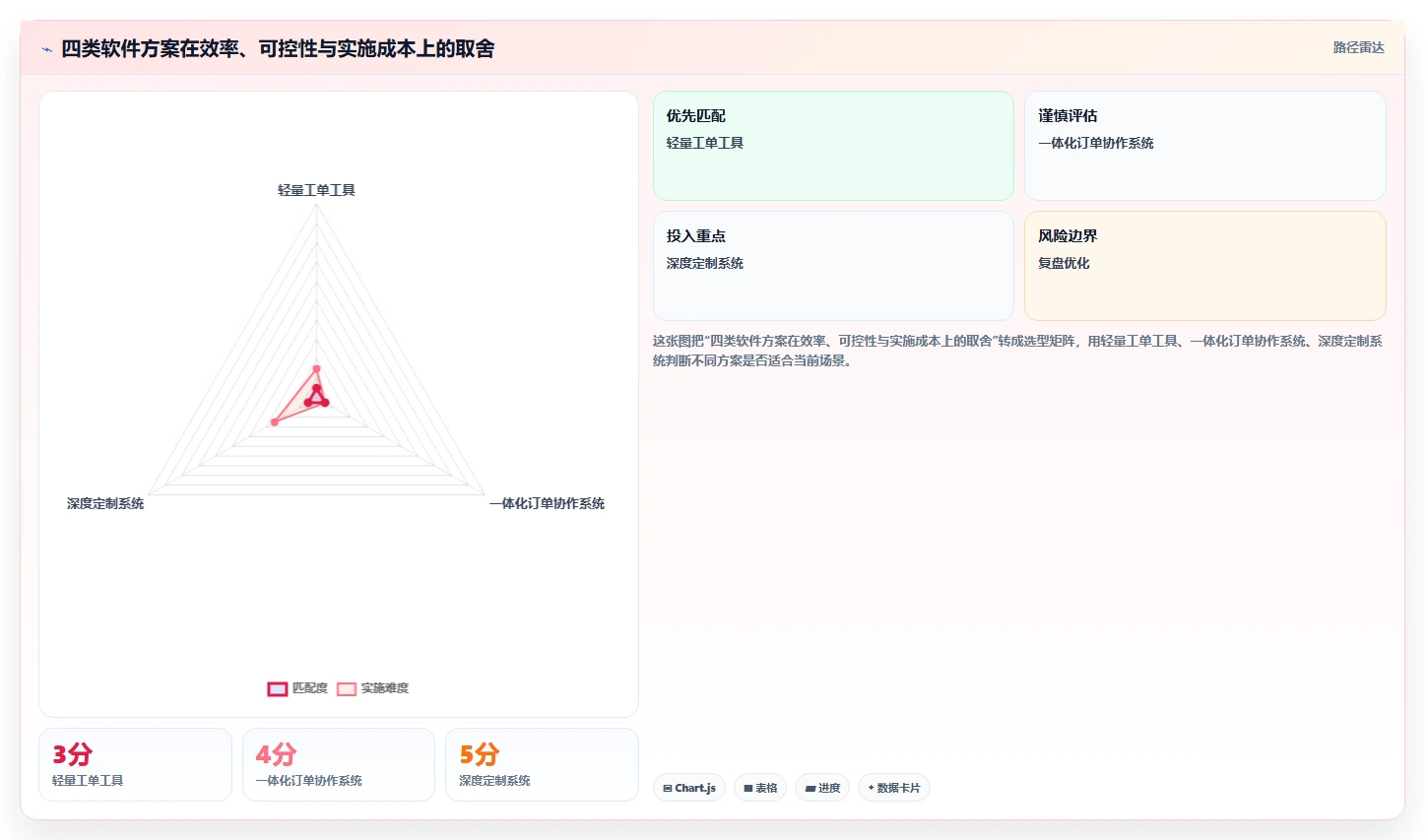
Task: Open the 3分 轻量工单工具 score card
Action: click(x=135, y=765)
